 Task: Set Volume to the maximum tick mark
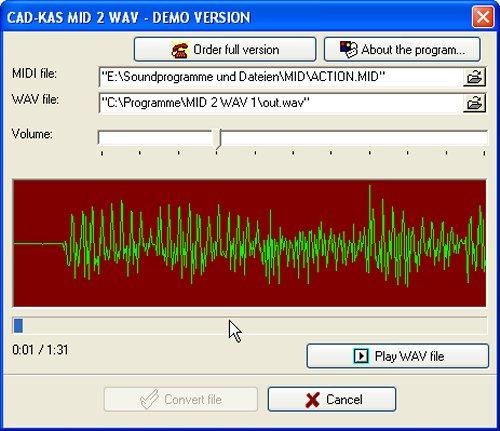[484, 153]
